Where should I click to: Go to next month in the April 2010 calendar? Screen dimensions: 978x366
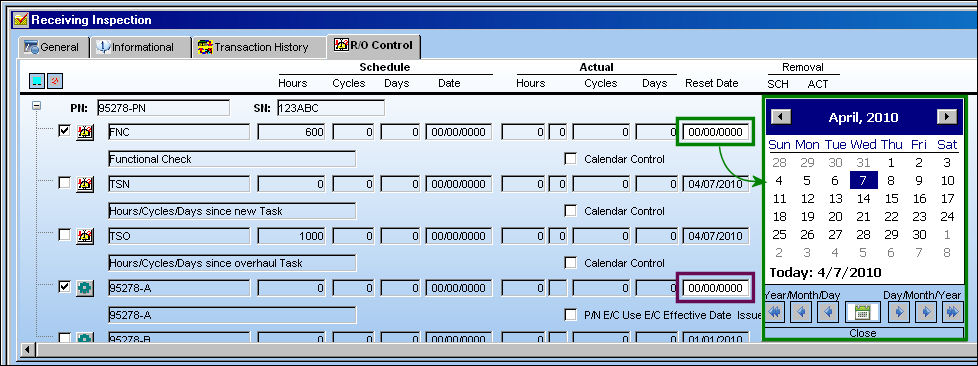(947, 117)
